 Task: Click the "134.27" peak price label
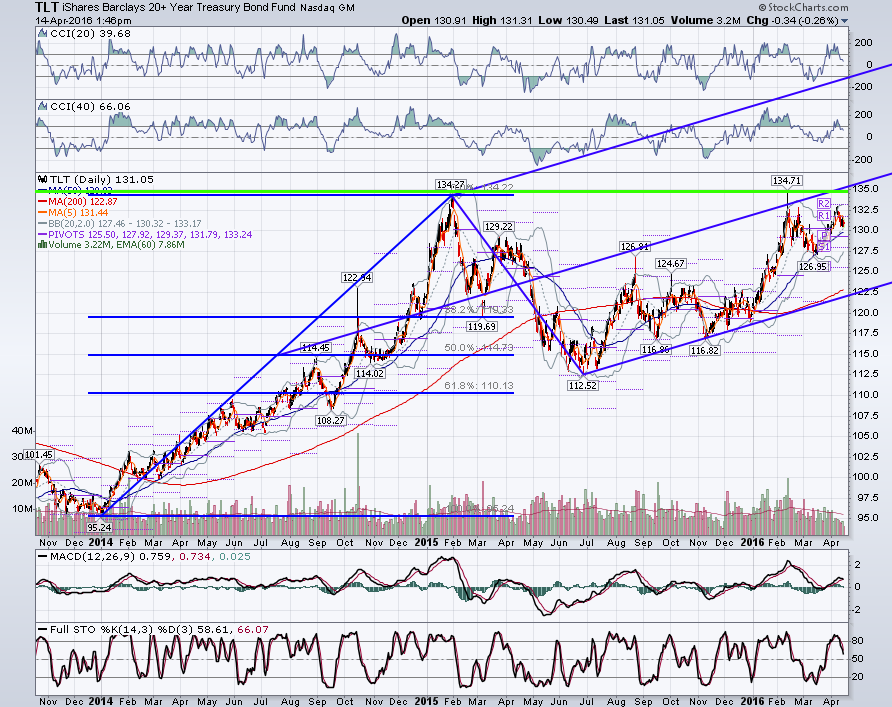click(x=451, y=185)
